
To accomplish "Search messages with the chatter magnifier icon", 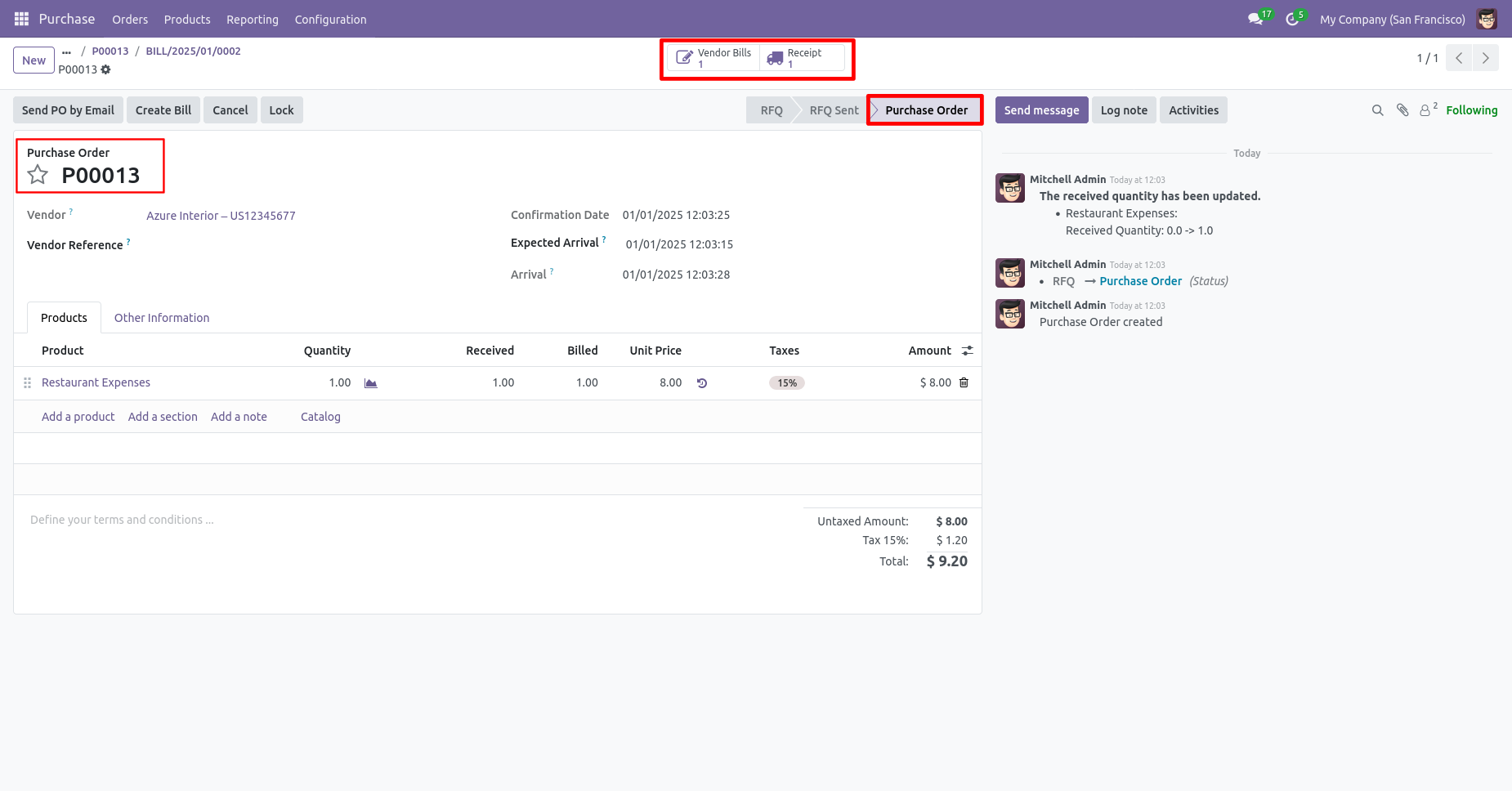I will [x=1378, y=110].
